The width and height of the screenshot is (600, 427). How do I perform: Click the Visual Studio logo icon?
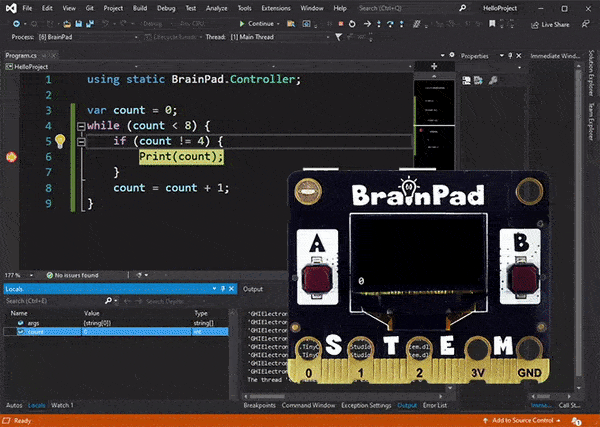point(11,8)
